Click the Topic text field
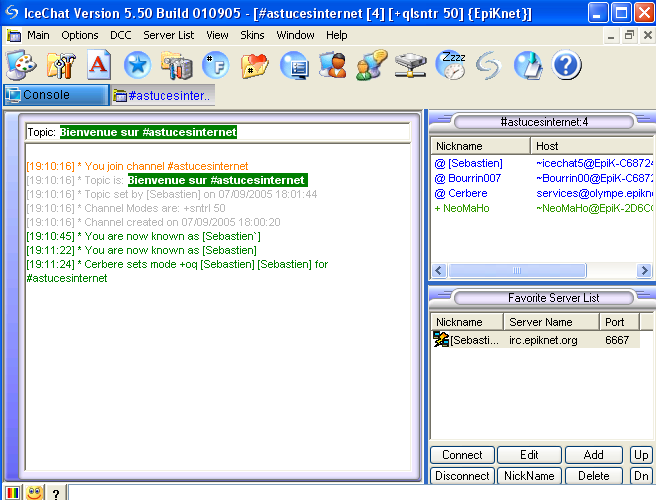Screen dimensions: 656x500 coord(218,132)
